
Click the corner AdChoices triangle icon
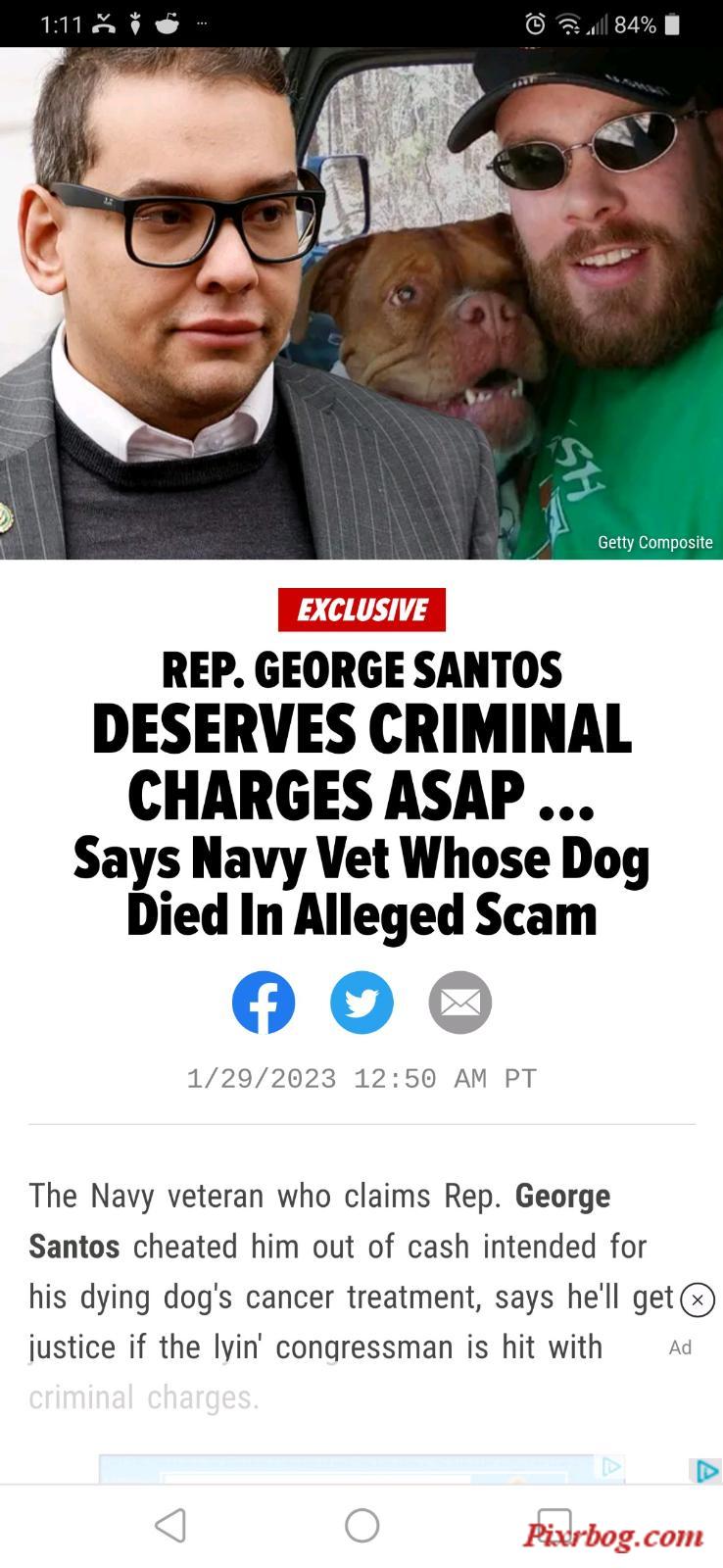click(x=706, y=1471)
